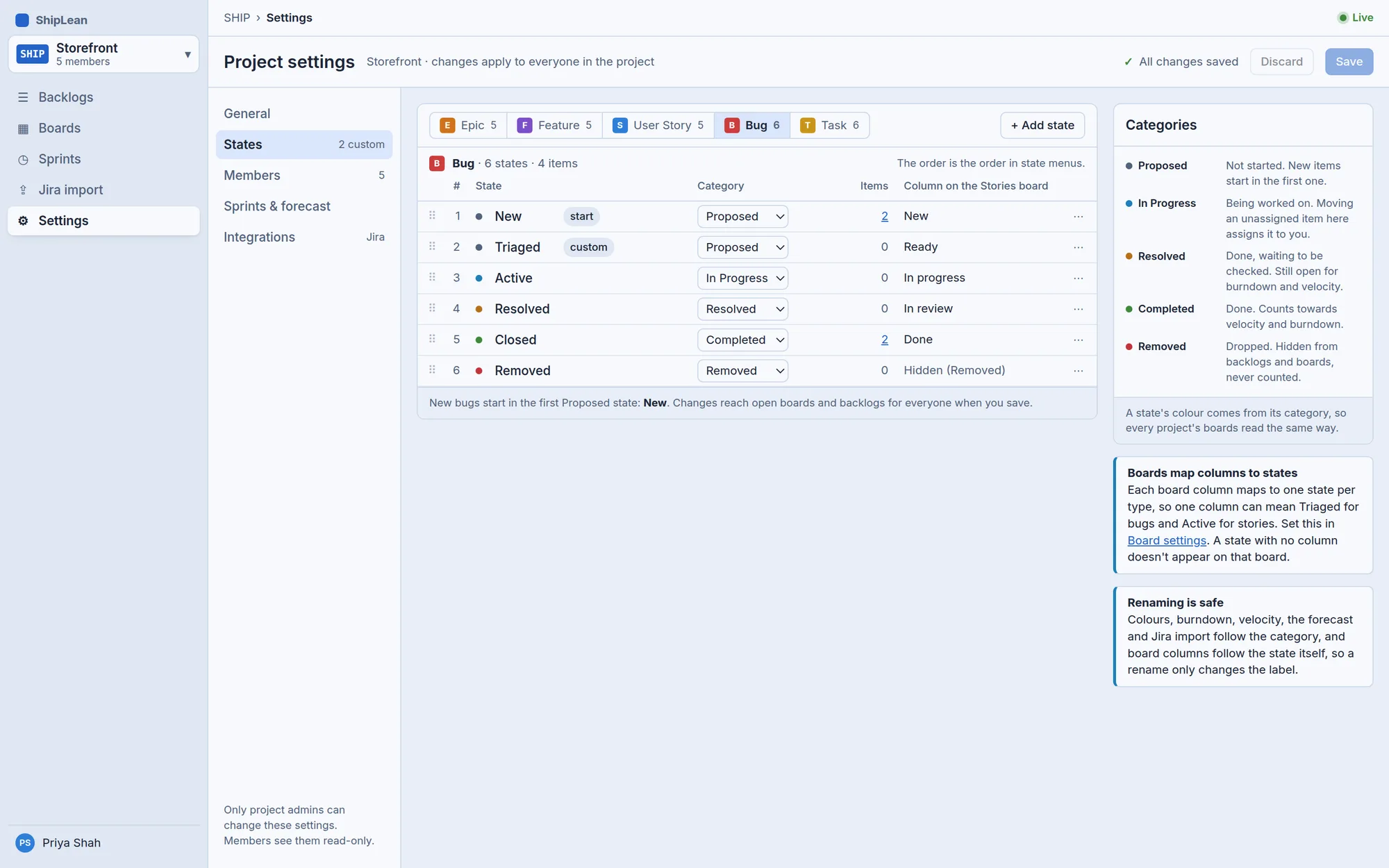Open the category dropdown for Resolved state
This screenshot has width=1389, height=868.
(x=742, y=309)
